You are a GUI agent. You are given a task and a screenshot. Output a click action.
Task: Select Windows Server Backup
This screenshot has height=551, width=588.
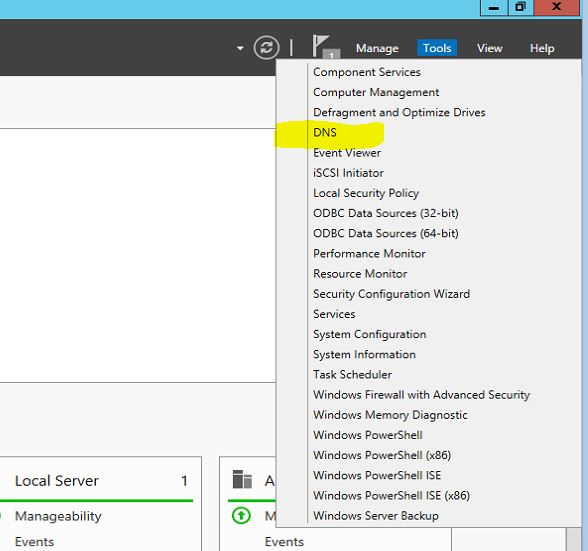coord(376,516)
